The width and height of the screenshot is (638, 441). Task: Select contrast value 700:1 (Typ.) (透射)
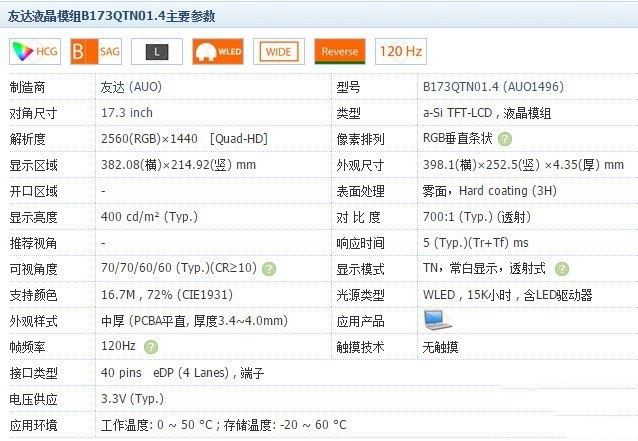click(477, 216)
